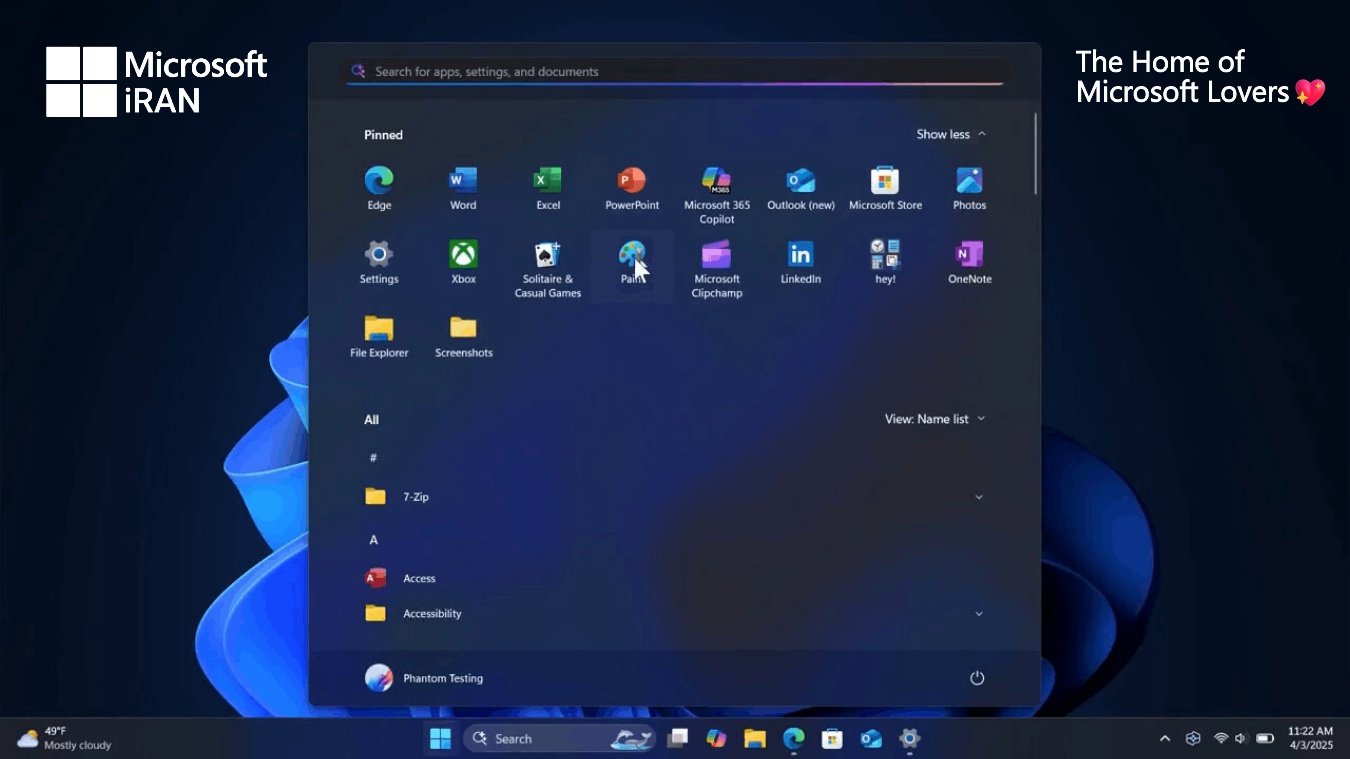The height and width of the screenshot is (759, 1350).
Task: Expand the Accessibility folder chevron
Action: 979,614
